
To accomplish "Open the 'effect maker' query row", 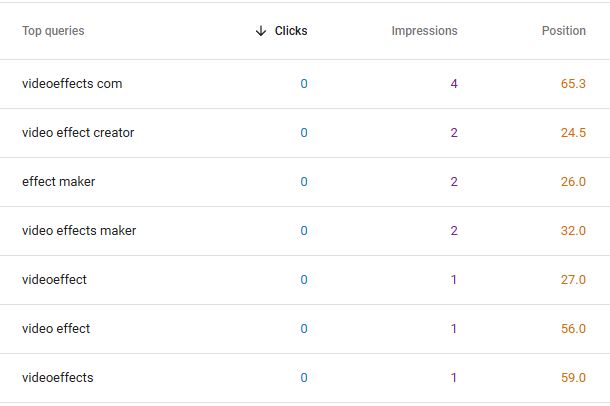I will point(305,182).
